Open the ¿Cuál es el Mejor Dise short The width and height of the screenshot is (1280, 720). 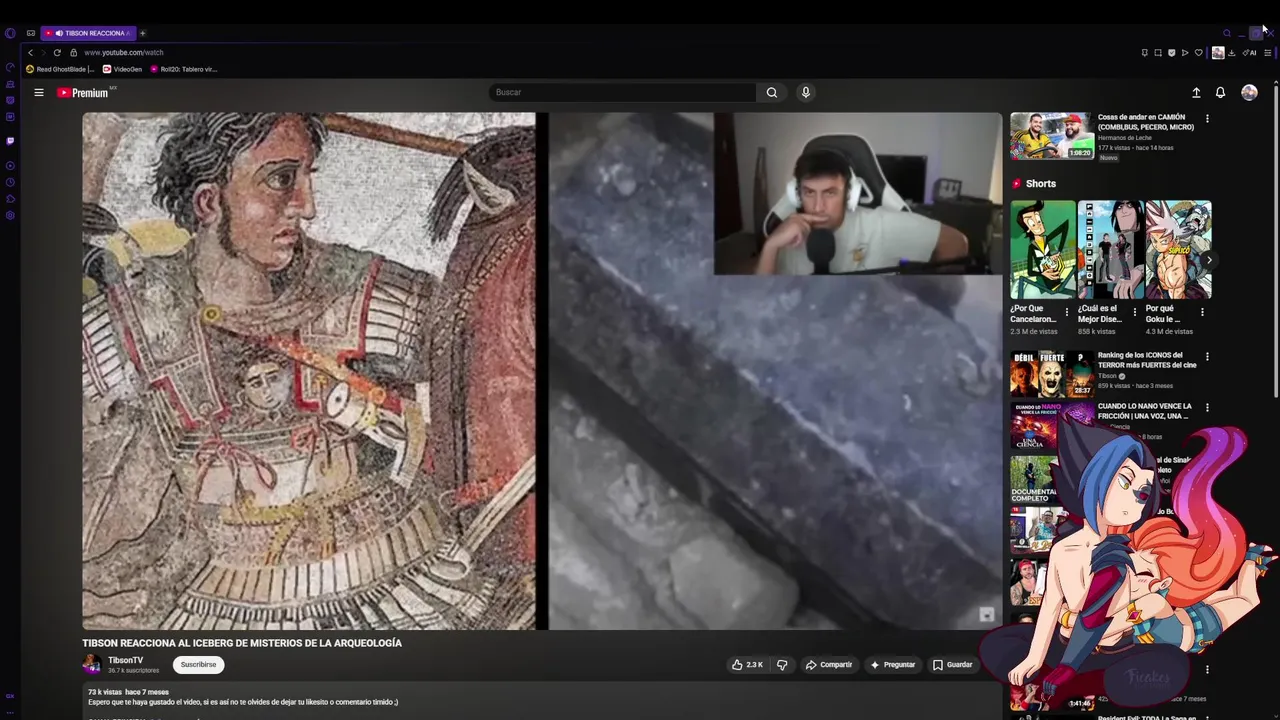[1110, 250]
